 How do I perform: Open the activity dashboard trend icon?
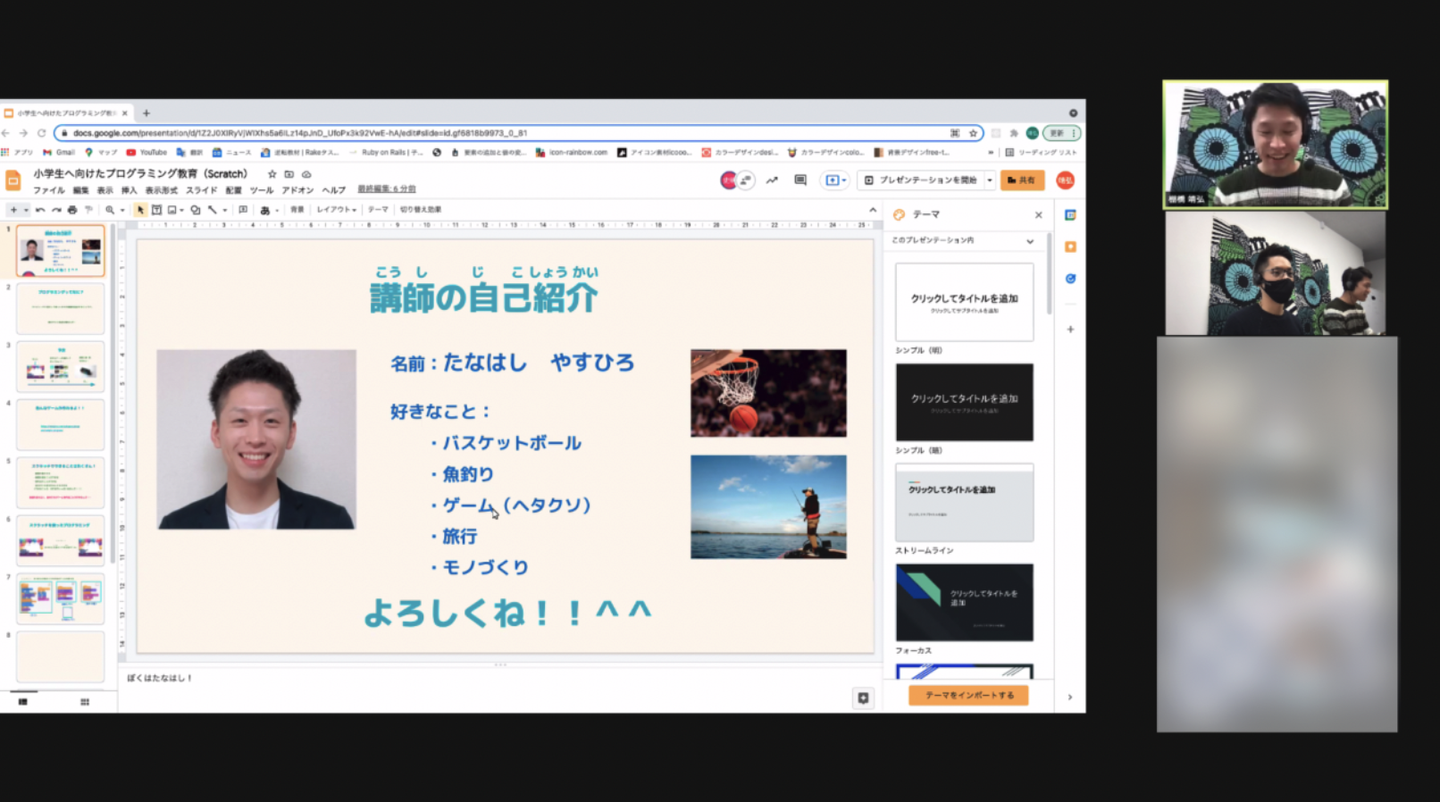pyautogui.click(x=772, y=180)
